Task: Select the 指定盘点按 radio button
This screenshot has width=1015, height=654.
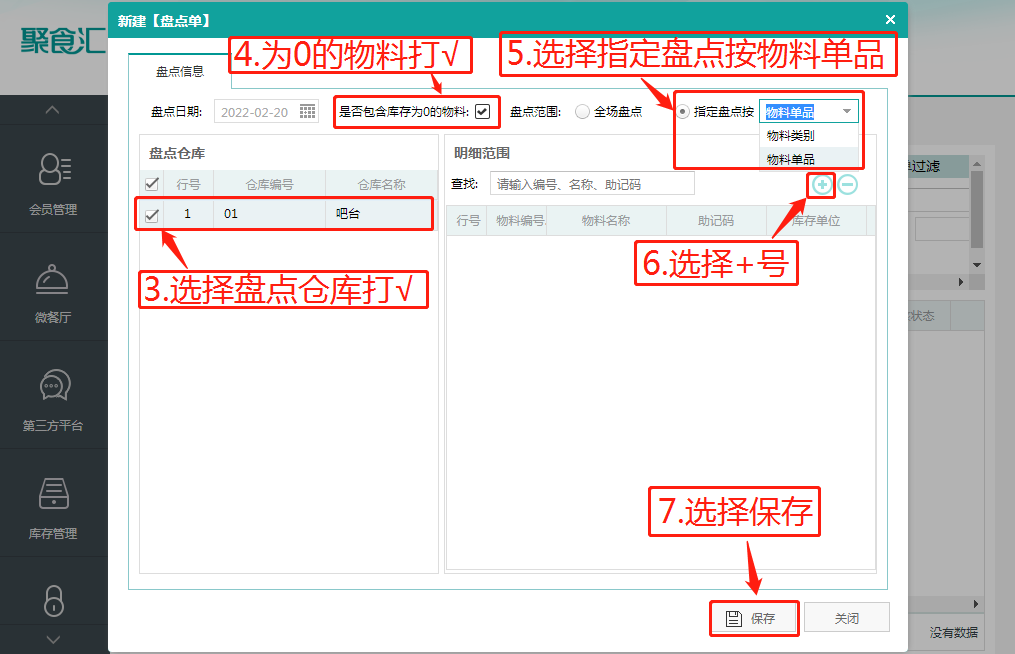Action: pos(683,112)
